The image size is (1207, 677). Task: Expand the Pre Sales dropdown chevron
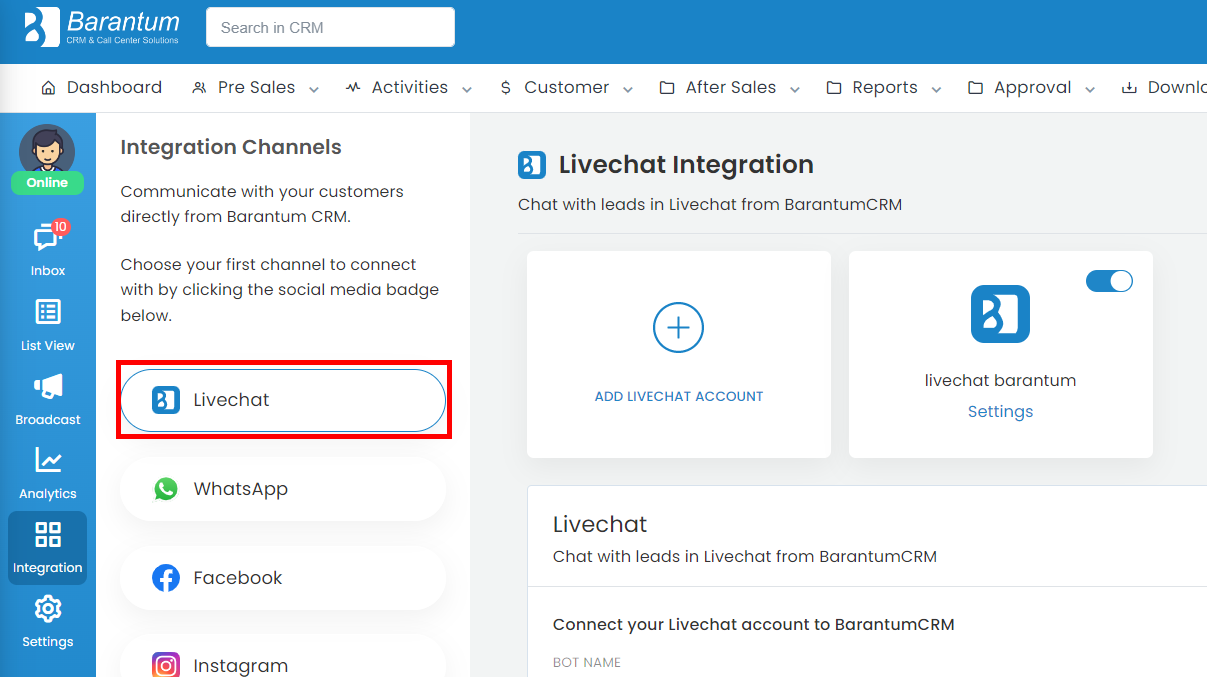314,89
